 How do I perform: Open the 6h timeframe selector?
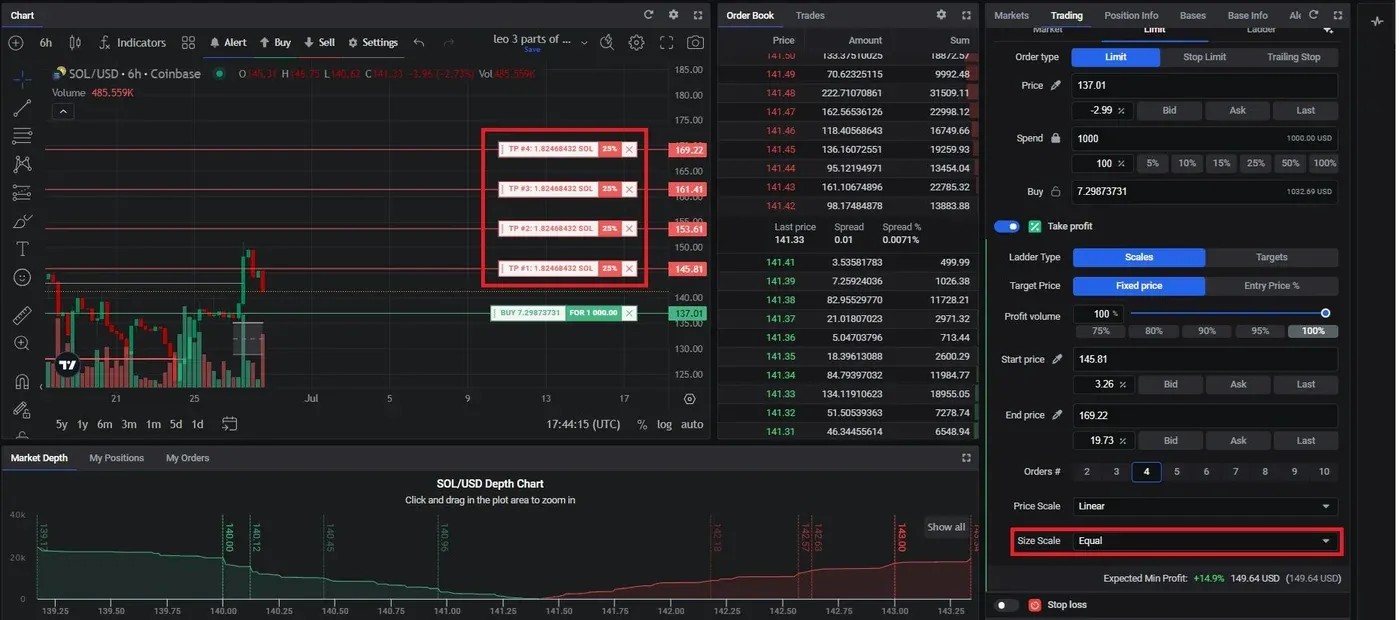pos(46,43)
